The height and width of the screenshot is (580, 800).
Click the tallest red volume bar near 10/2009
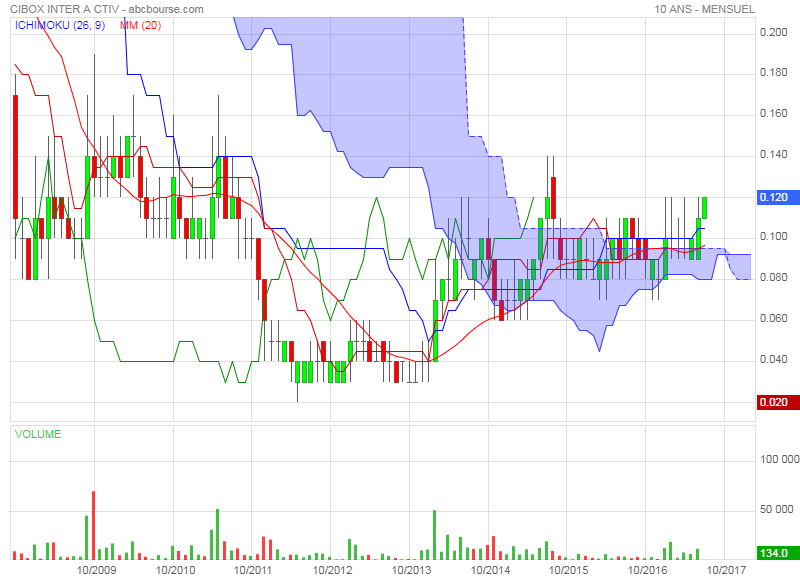tap(93, 525)
